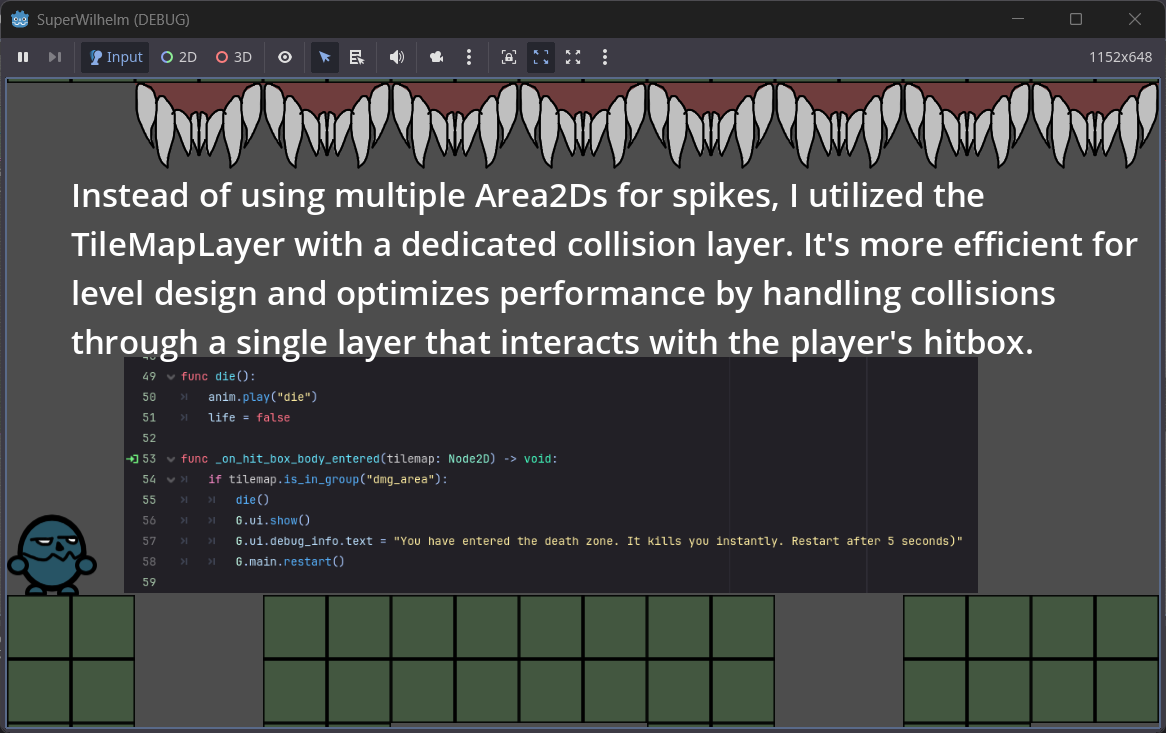This screenshot has height=733, width=1166.
Task: Enable 3D node selection mode
Action: pyautogui.click(x=234, y=57)
